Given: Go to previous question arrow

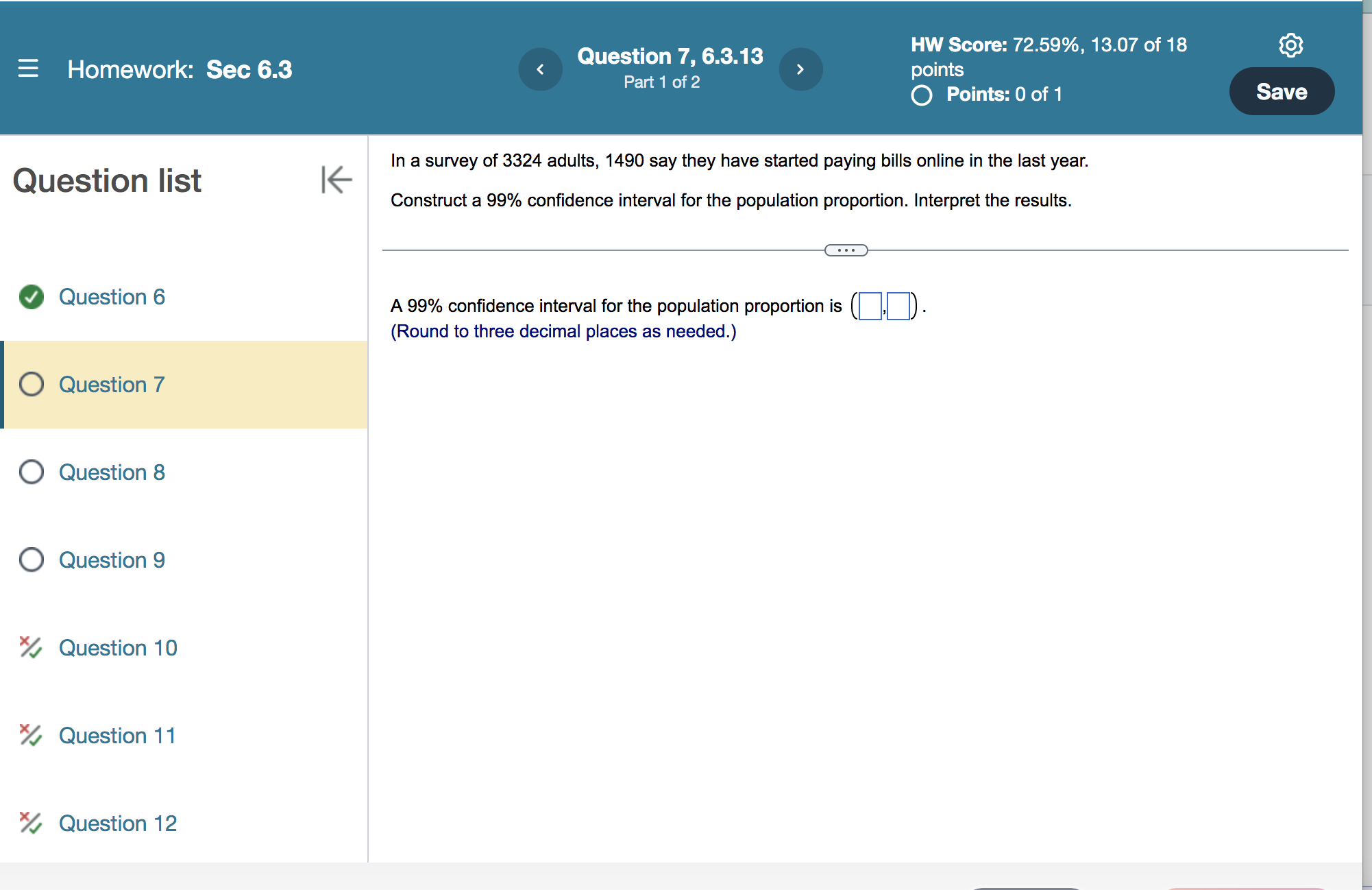Looking at the screenshot, I should [540, 69].
